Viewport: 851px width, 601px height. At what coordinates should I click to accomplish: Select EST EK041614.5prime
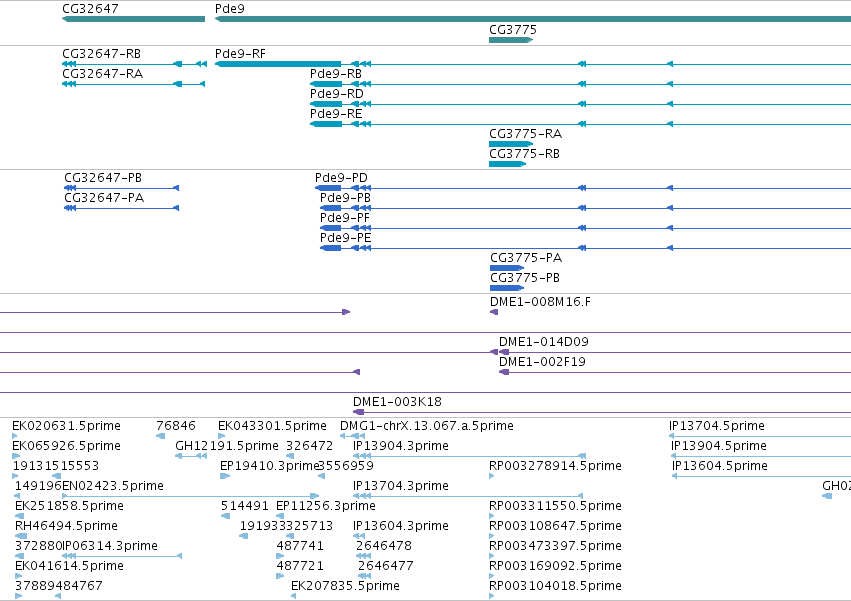(69, 567)
